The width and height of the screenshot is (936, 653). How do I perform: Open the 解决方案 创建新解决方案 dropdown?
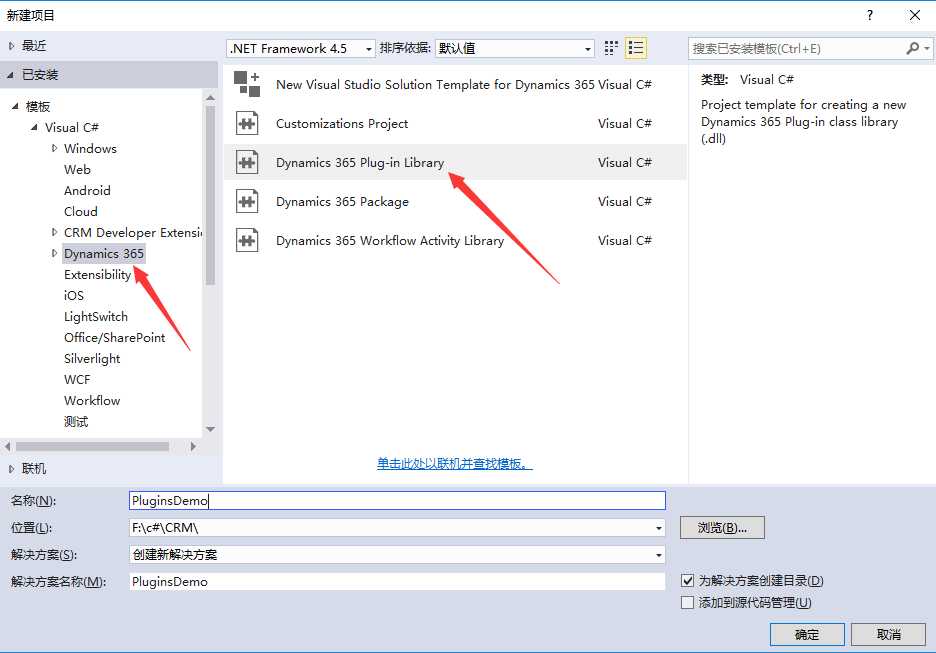click(x=658, y=555)
